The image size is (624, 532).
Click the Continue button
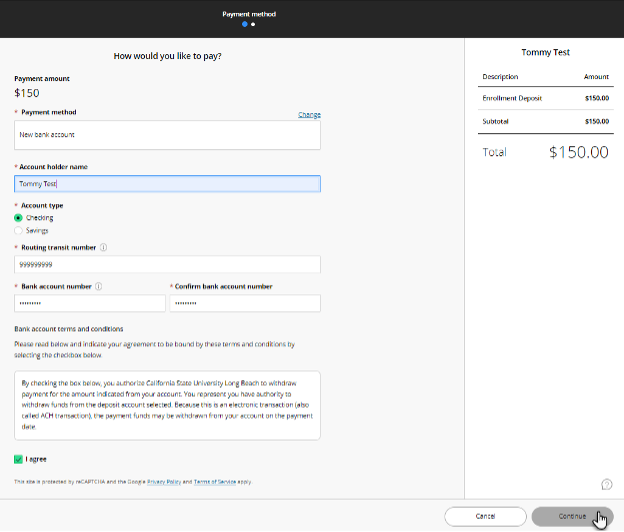coord(572,516)
